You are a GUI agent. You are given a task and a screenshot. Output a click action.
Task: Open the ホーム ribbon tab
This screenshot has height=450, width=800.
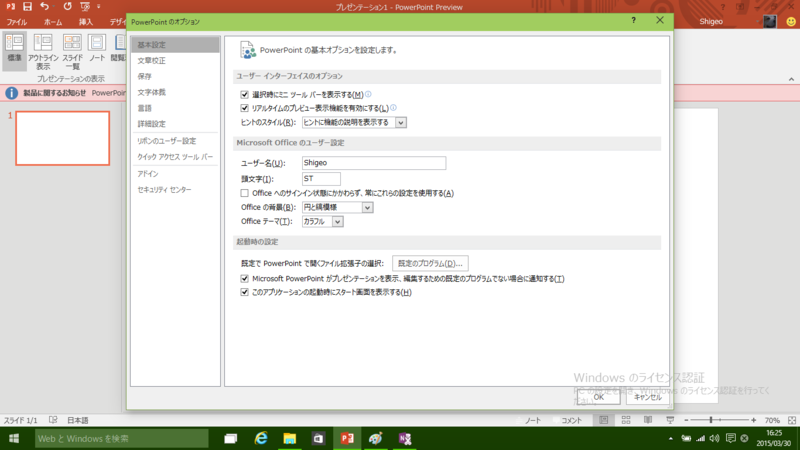tap(53, 22)
